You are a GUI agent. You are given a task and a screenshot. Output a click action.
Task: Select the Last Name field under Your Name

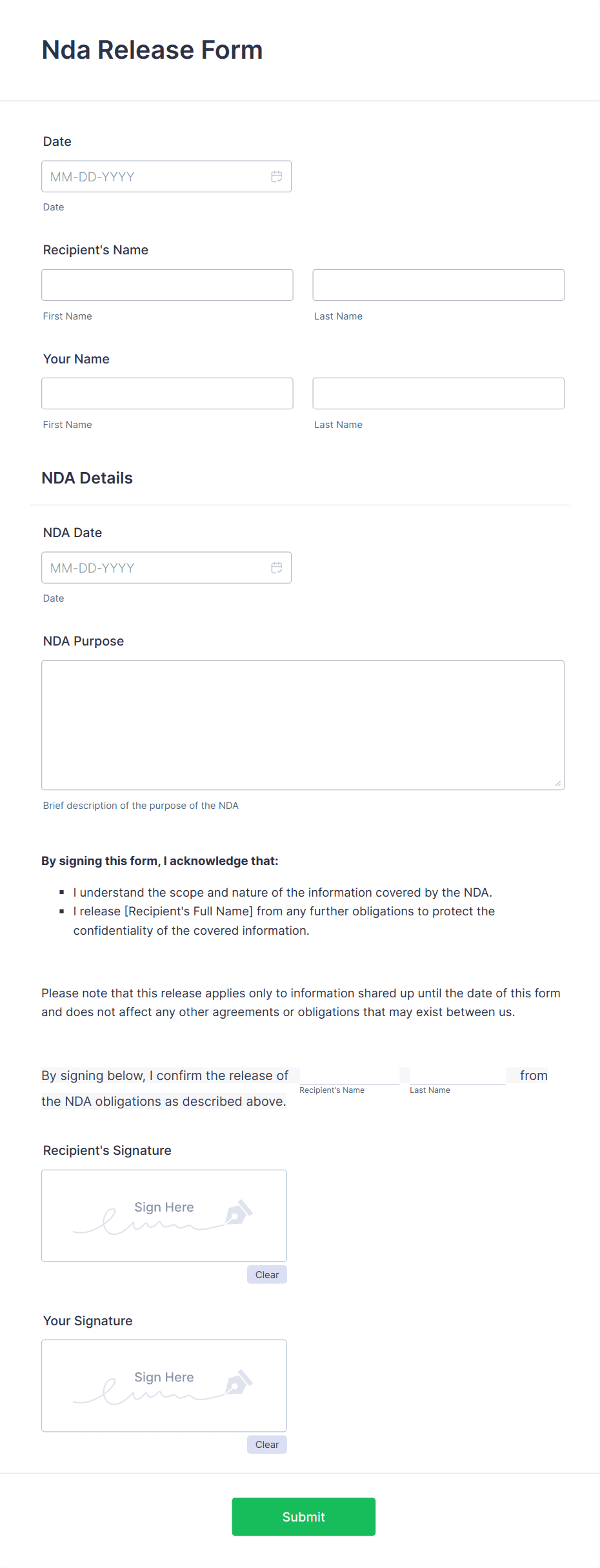coord(438,392)
